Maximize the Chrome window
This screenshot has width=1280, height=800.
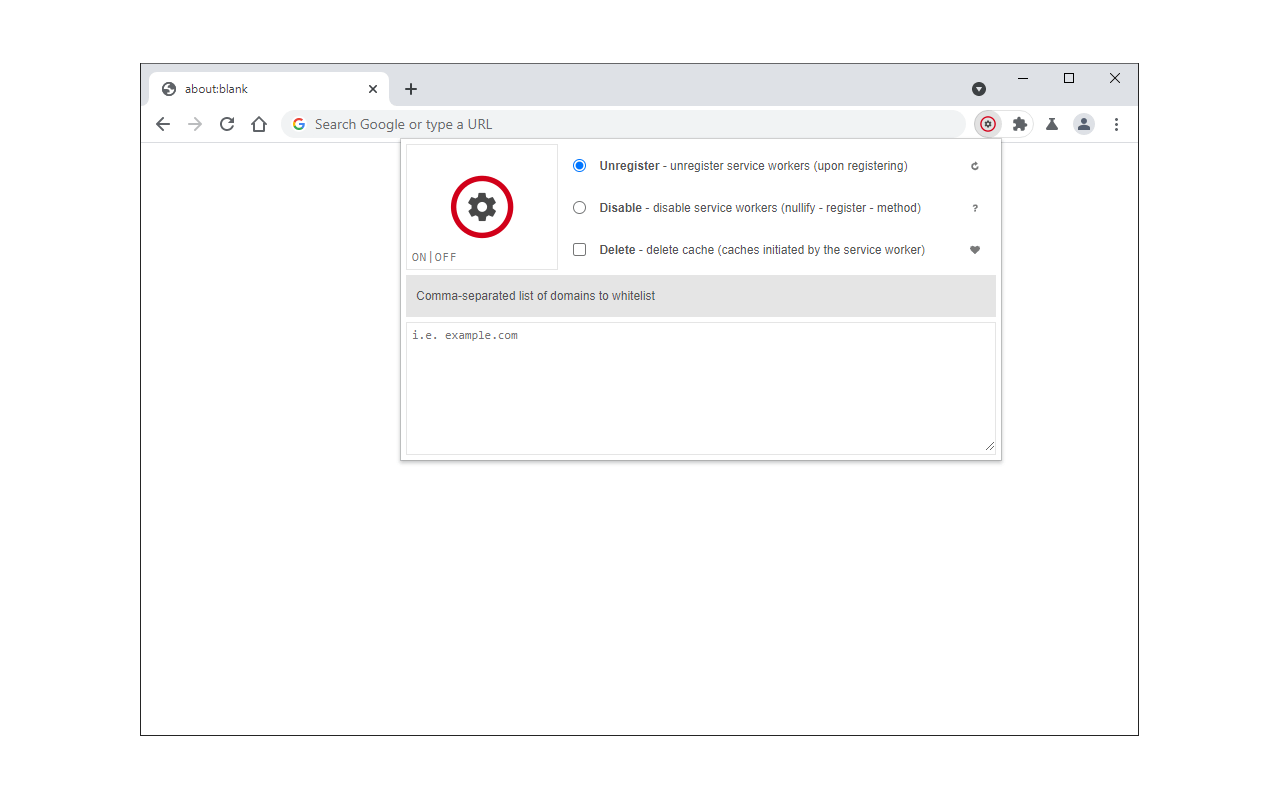coord(1069,78)
